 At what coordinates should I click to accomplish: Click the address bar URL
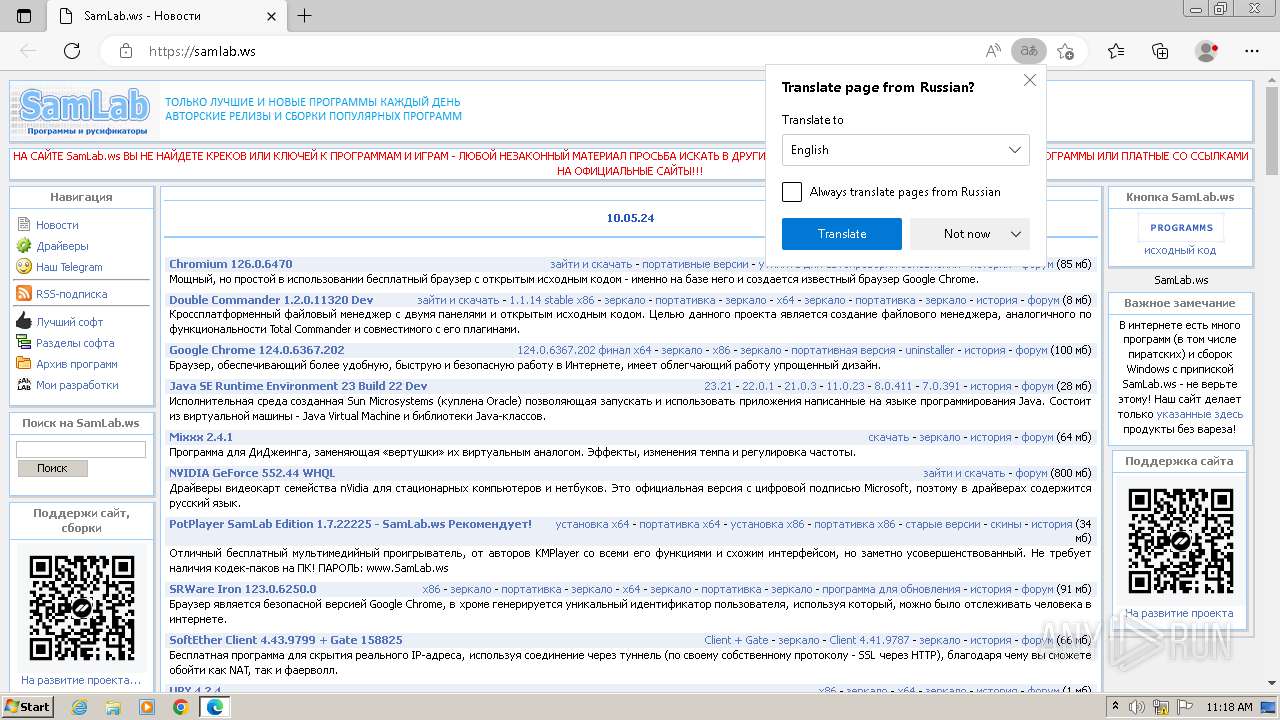(x=202, y=51)
